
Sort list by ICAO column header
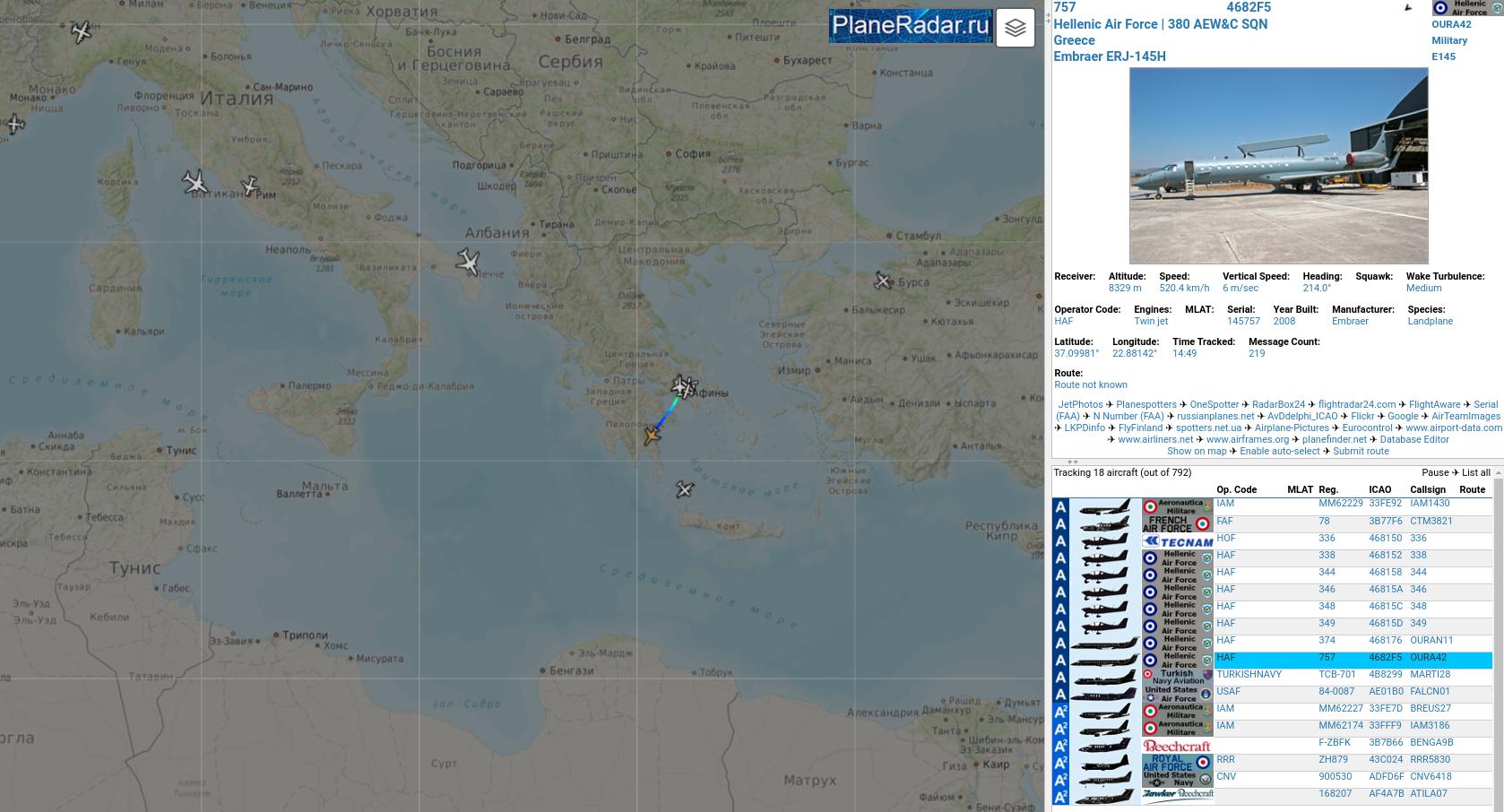click(1379, 489)
